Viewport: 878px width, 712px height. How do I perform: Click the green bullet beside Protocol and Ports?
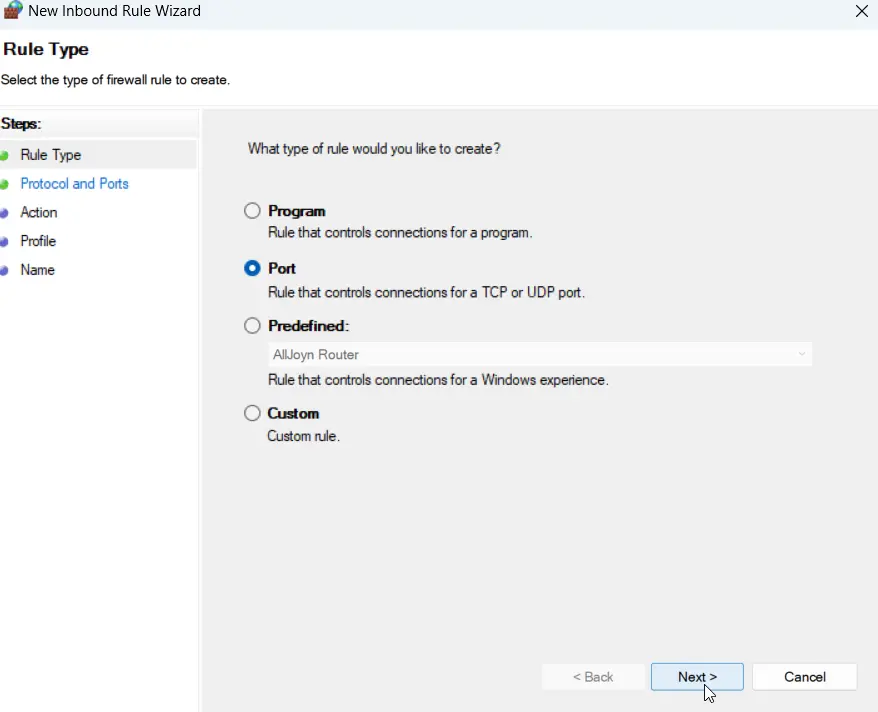pyautogui.click(x=4, y=184)
